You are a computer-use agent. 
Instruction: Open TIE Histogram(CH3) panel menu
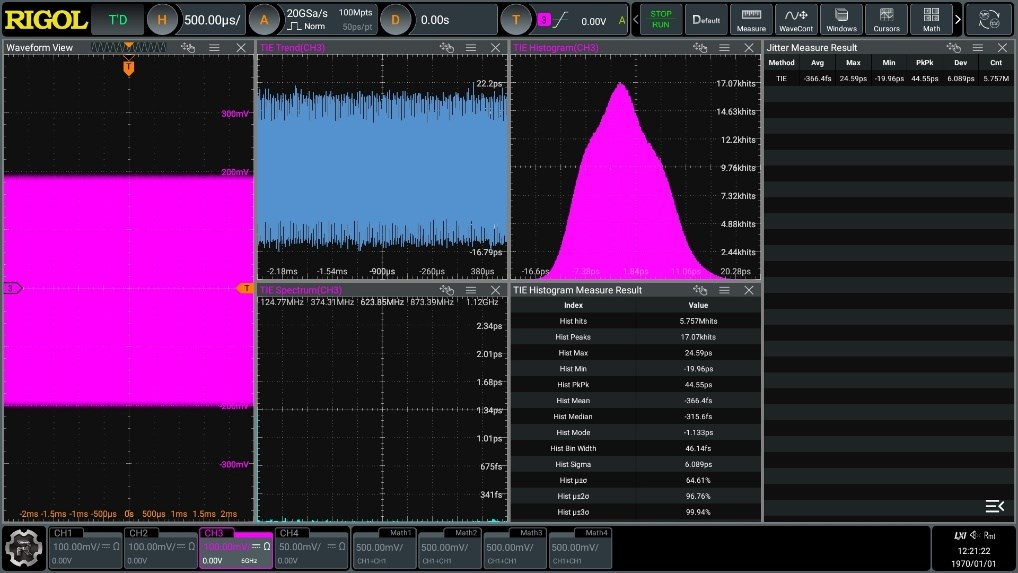(724, 47)
